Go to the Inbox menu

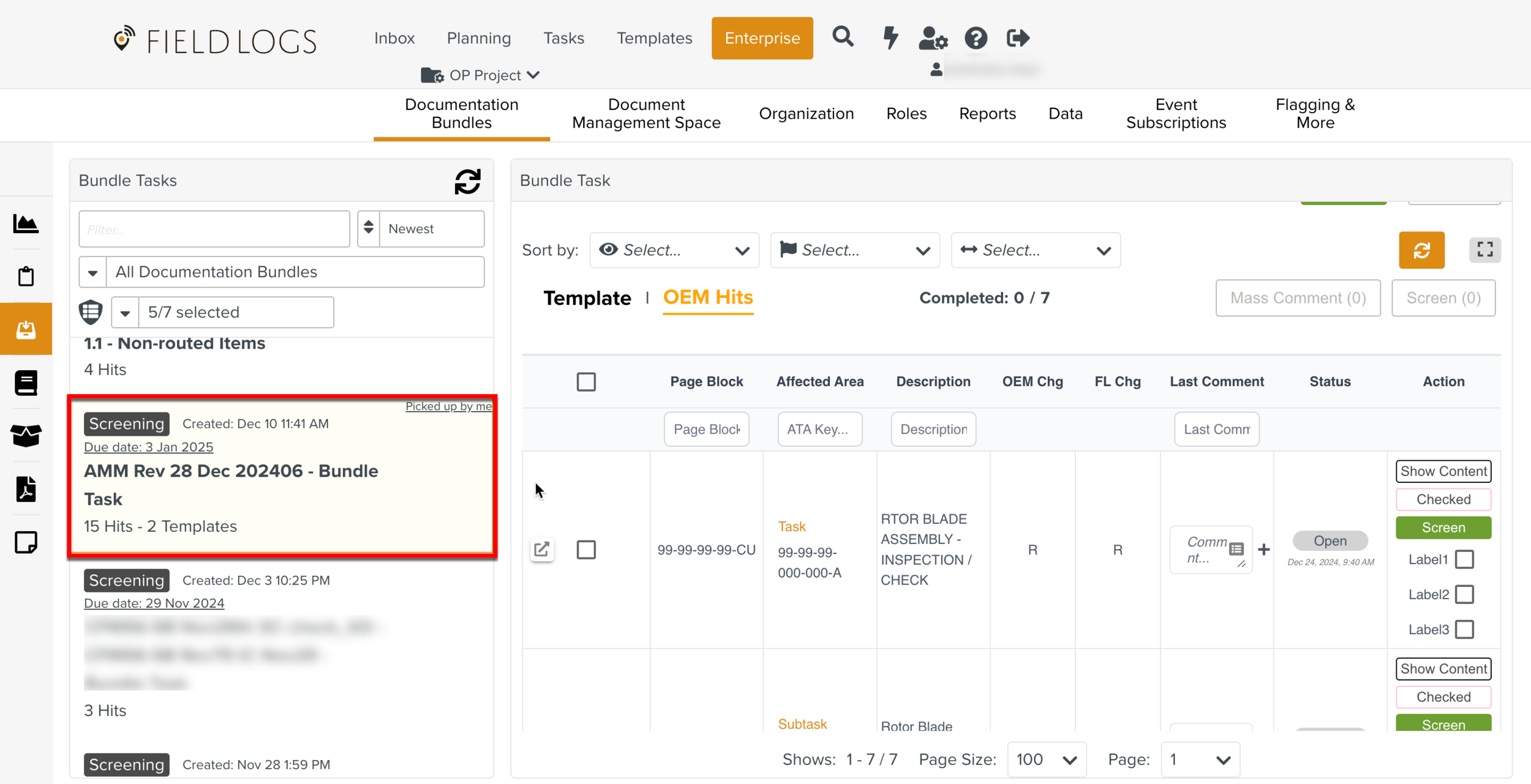click(x=394, y=38)
